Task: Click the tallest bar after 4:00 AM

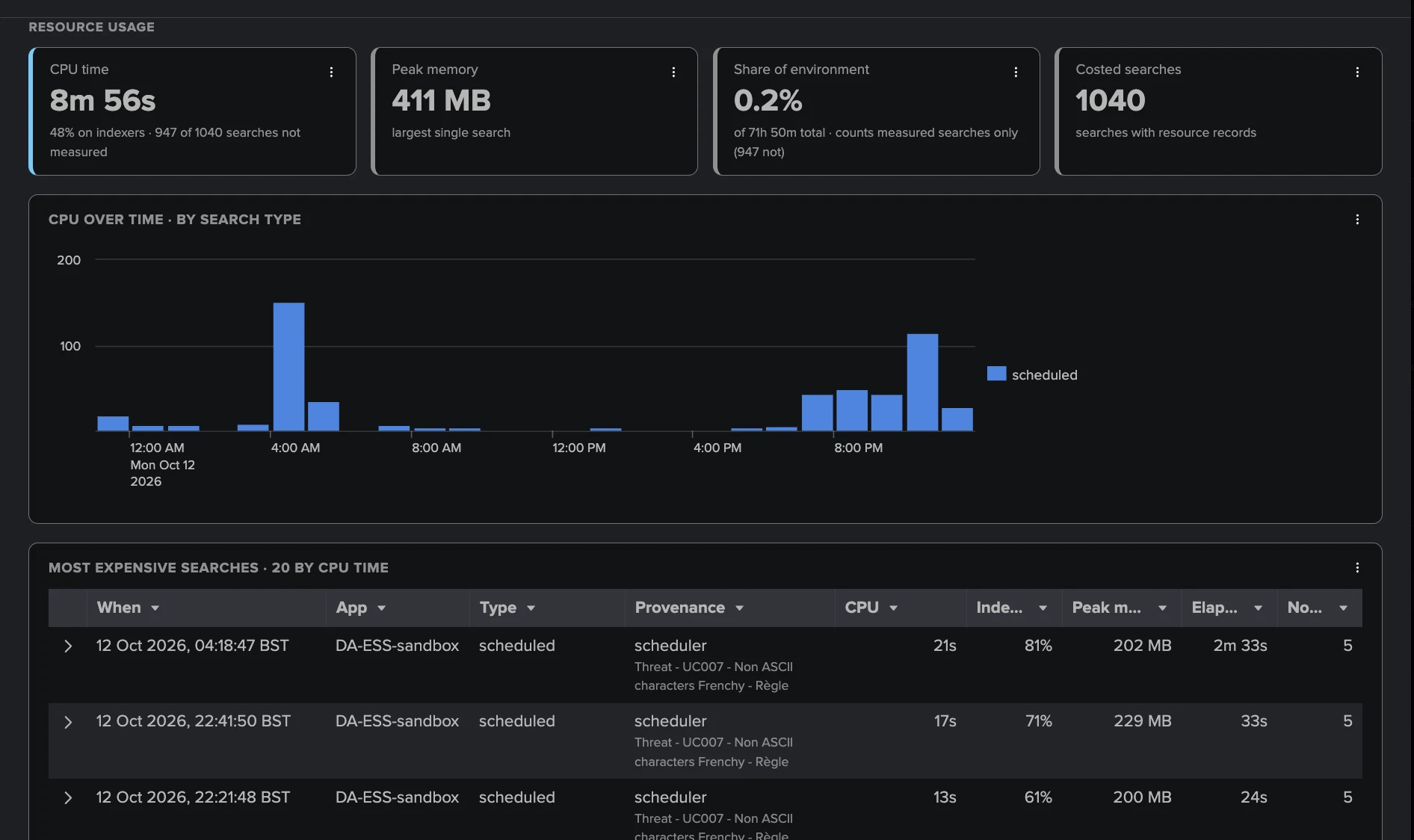Action: click(288, 366)
